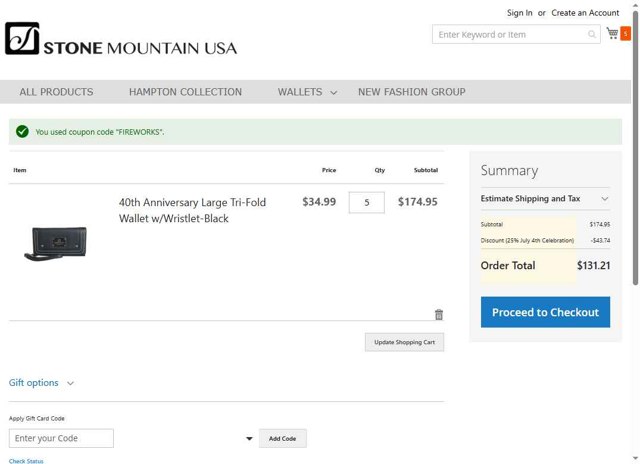
Task: Click the green coupon success checkmark
Action: pyautogui.click(x=22, y=131)
